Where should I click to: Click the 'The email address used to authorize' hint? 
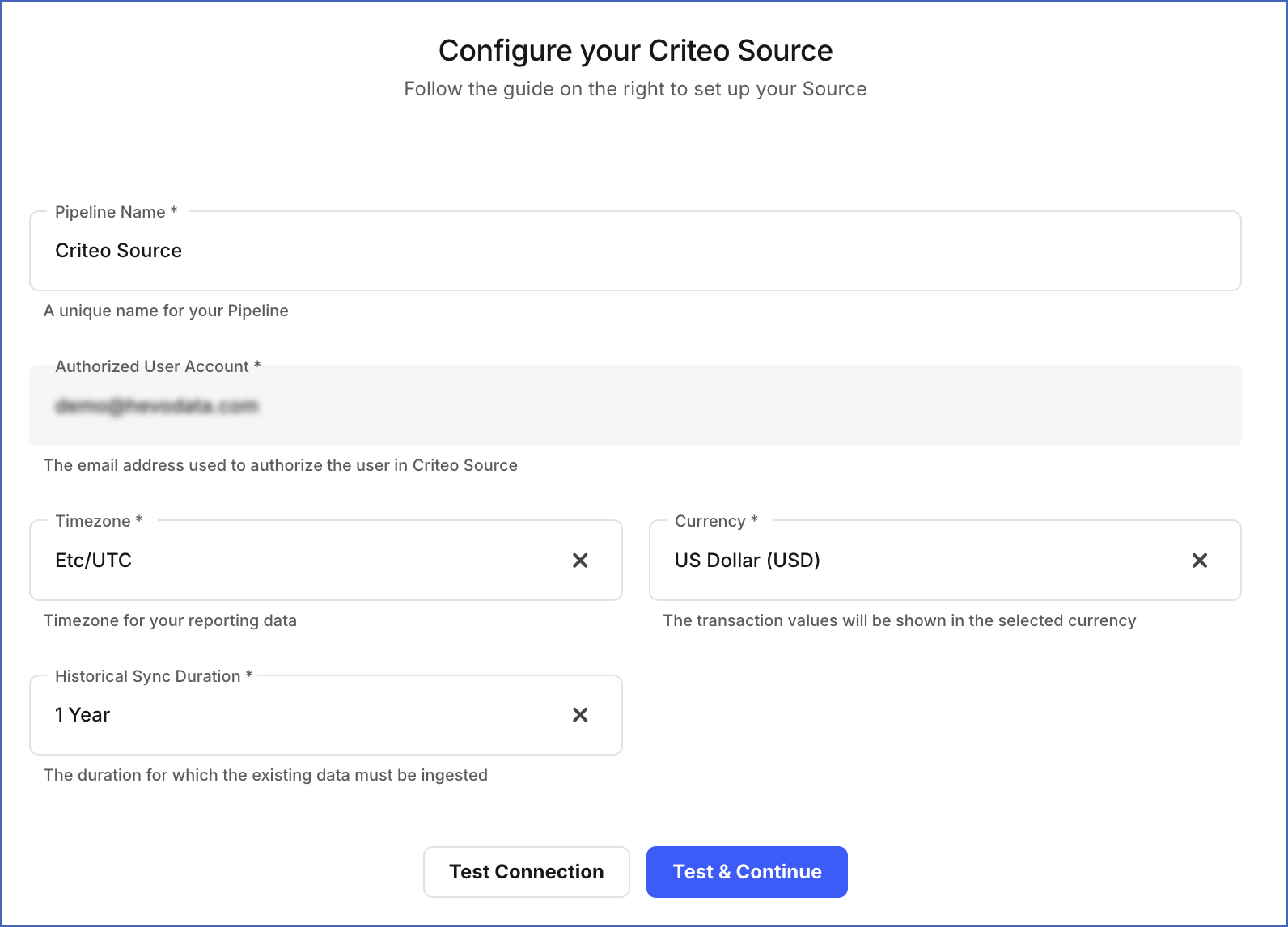[x=281, y=465]
